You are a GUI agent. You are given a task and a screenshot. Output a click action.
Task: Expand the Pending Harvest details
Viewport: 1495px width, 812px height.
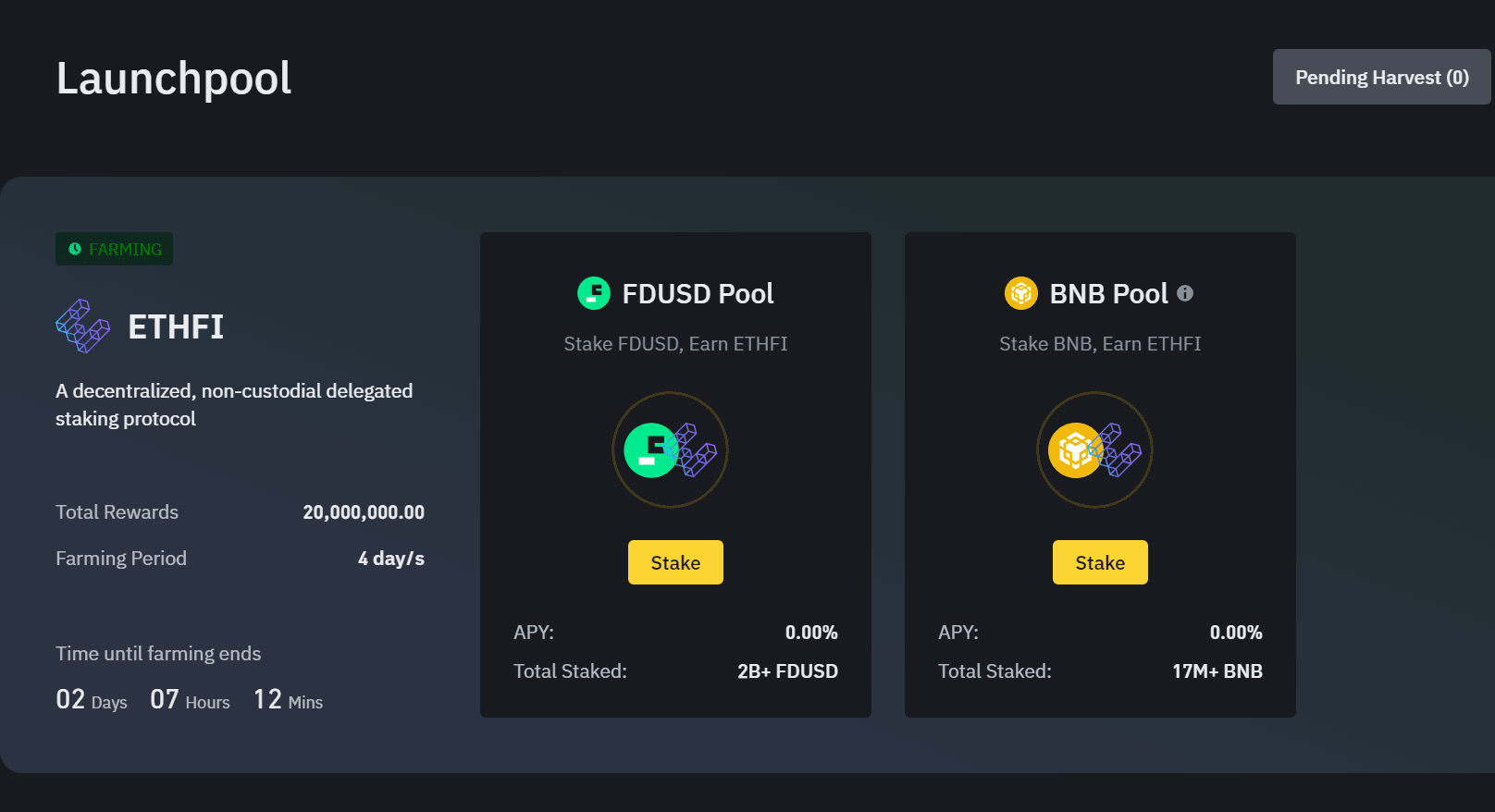[x=1380, y=77]
